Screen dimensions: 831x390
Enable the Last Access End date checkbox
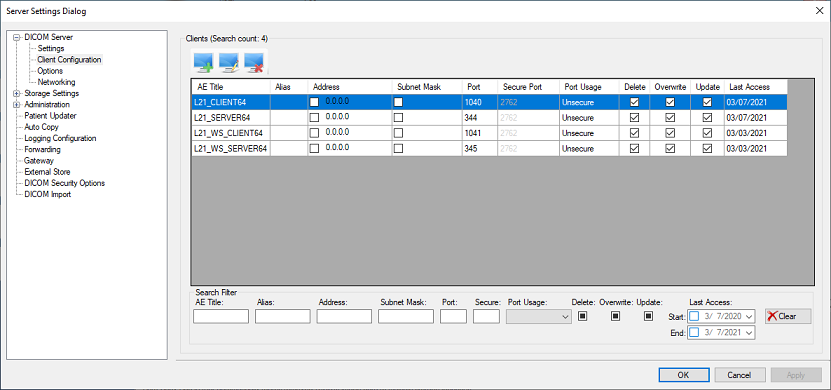(x=694, y=333)
